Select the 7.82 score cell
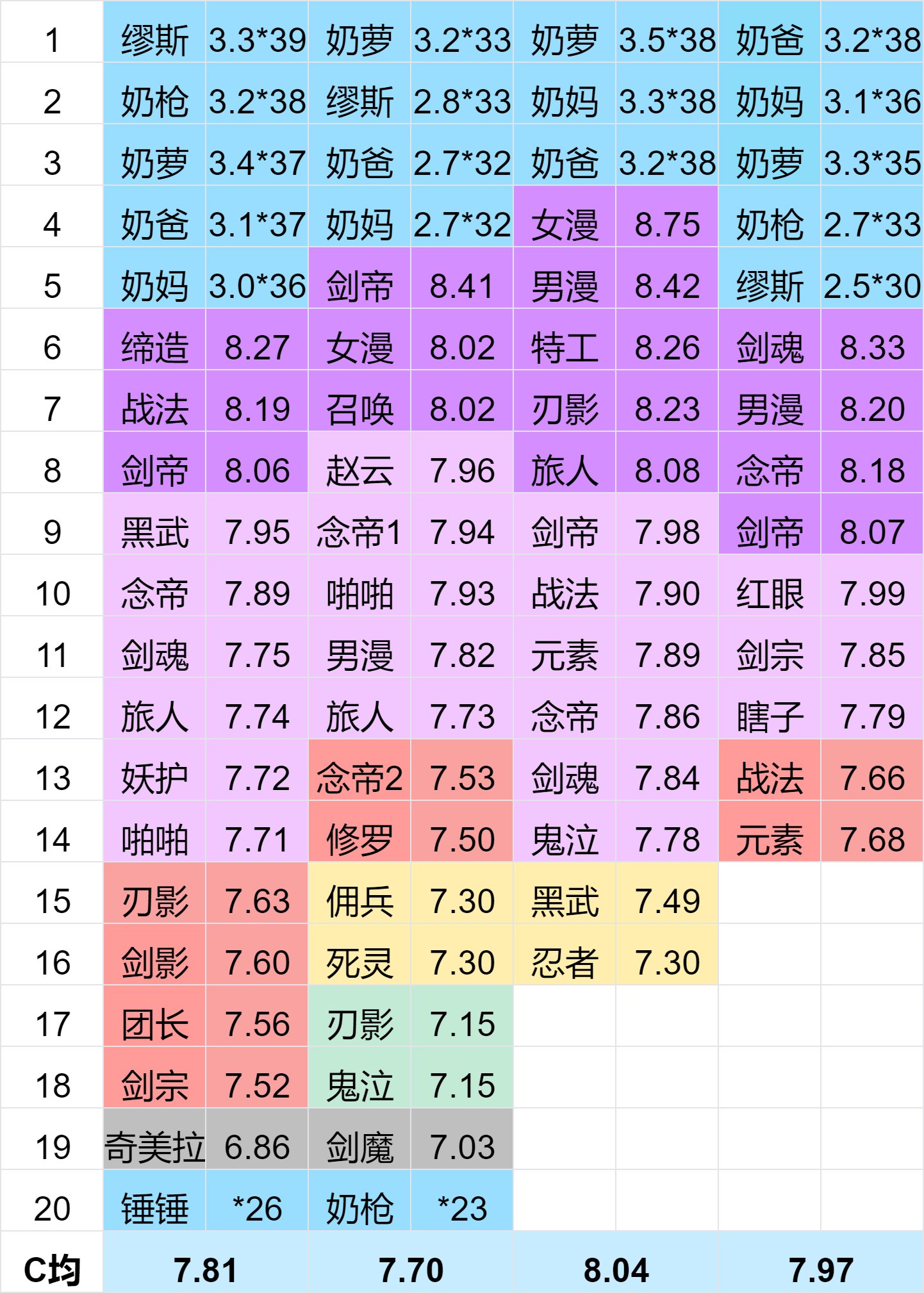 click(x=462, y=647)
